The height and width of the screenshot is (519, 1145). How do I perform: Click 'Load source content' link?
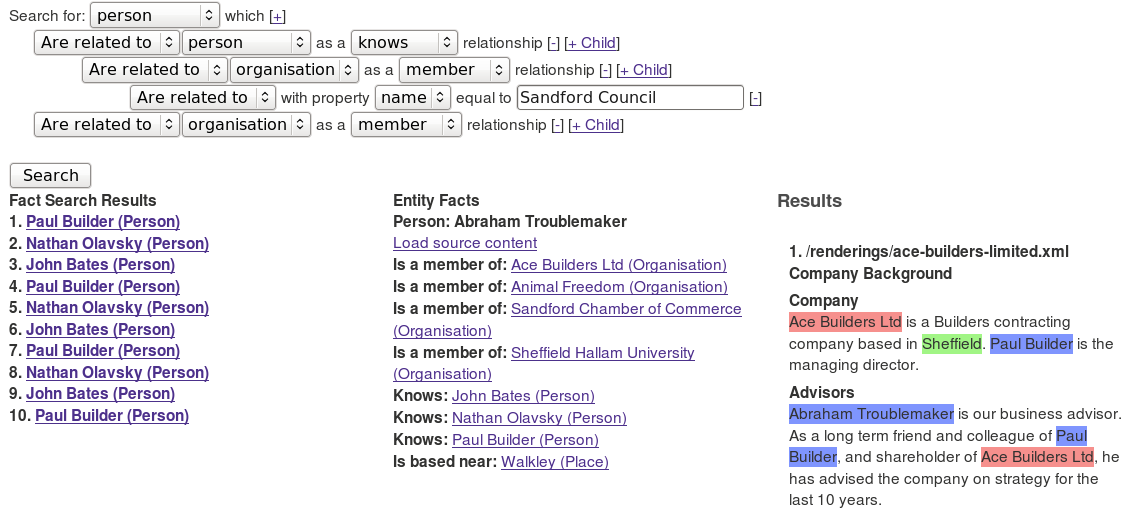point(465,243)
